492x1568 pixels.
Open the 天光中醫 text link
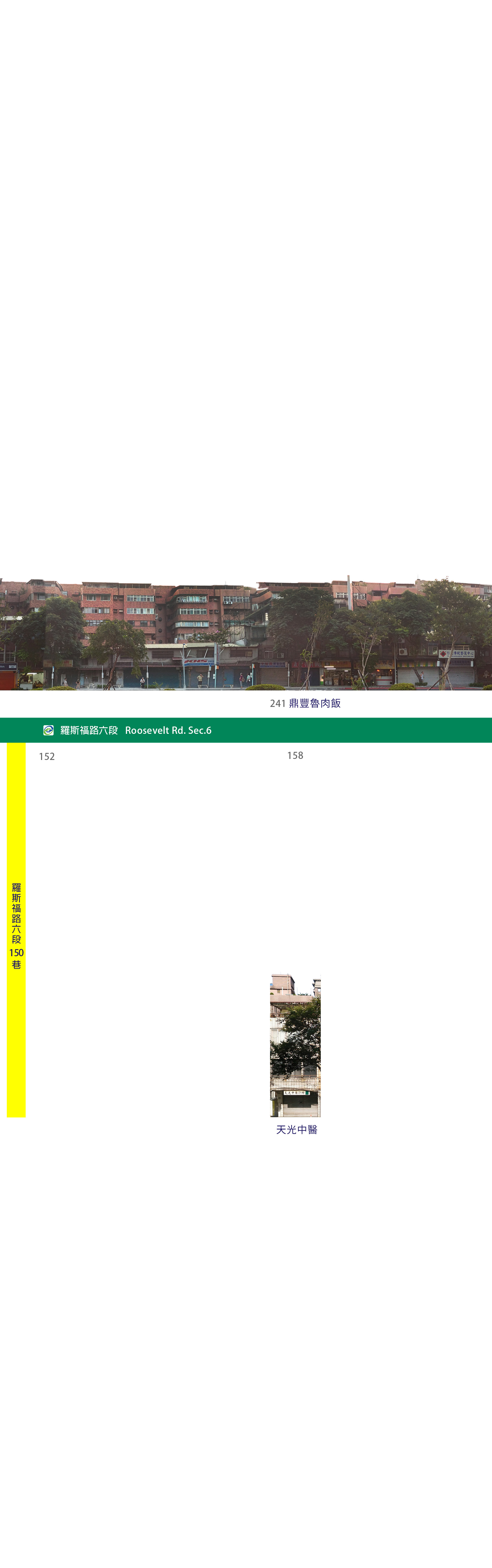296,1129
